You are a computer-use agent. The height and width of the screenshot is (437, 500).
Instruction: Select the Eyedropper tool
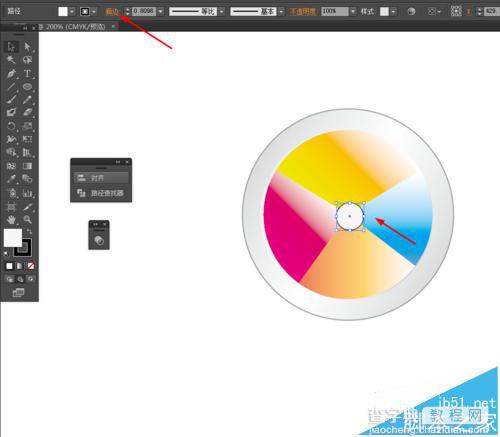pos(11,179)
